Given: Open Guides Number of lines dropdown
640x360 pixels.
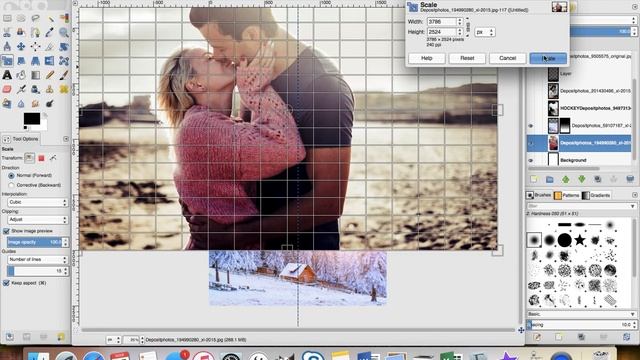Looking at the screenshot, I should 38,260.
